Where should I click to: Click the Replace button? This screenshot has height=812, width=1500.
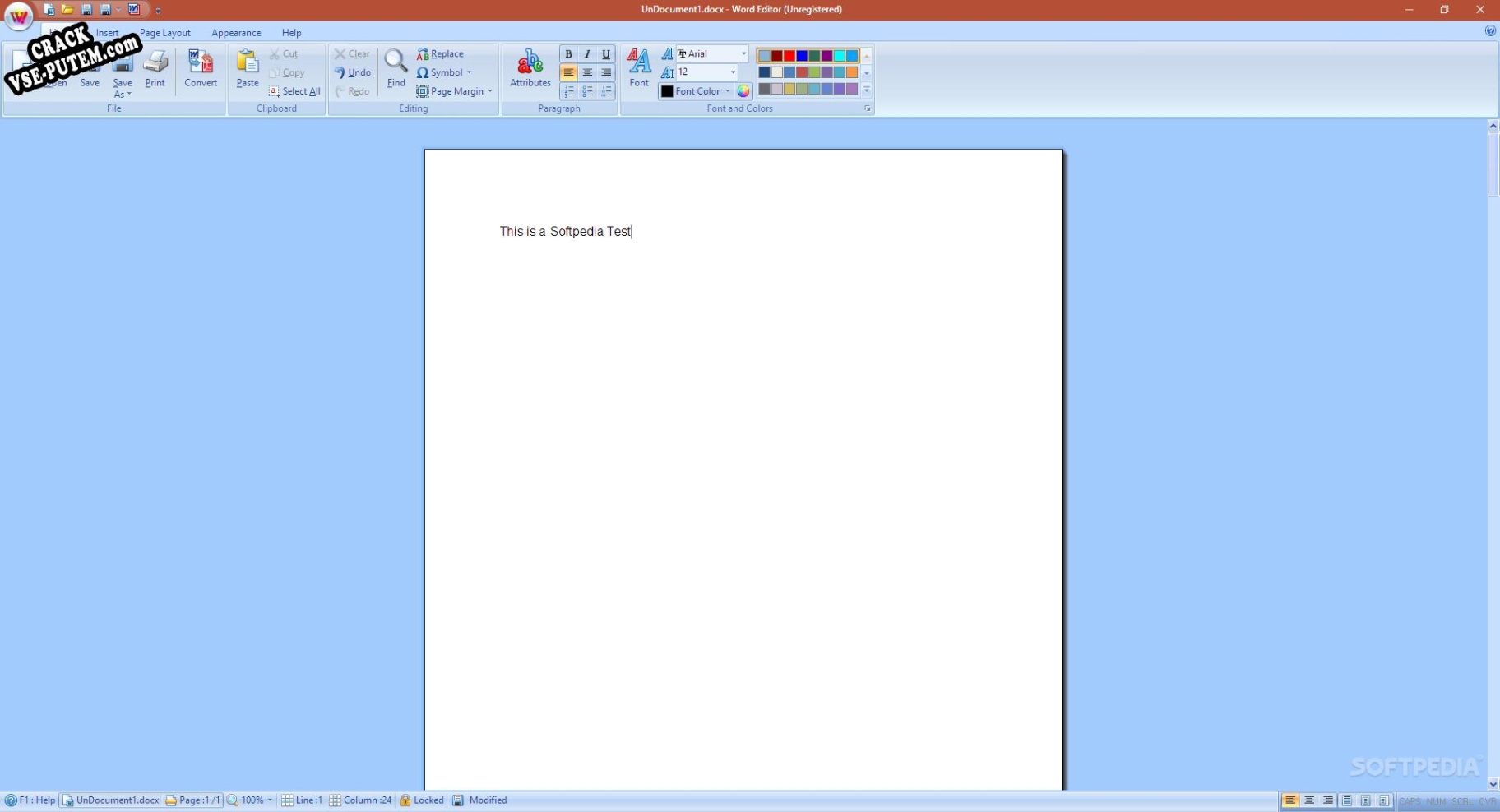441,54
